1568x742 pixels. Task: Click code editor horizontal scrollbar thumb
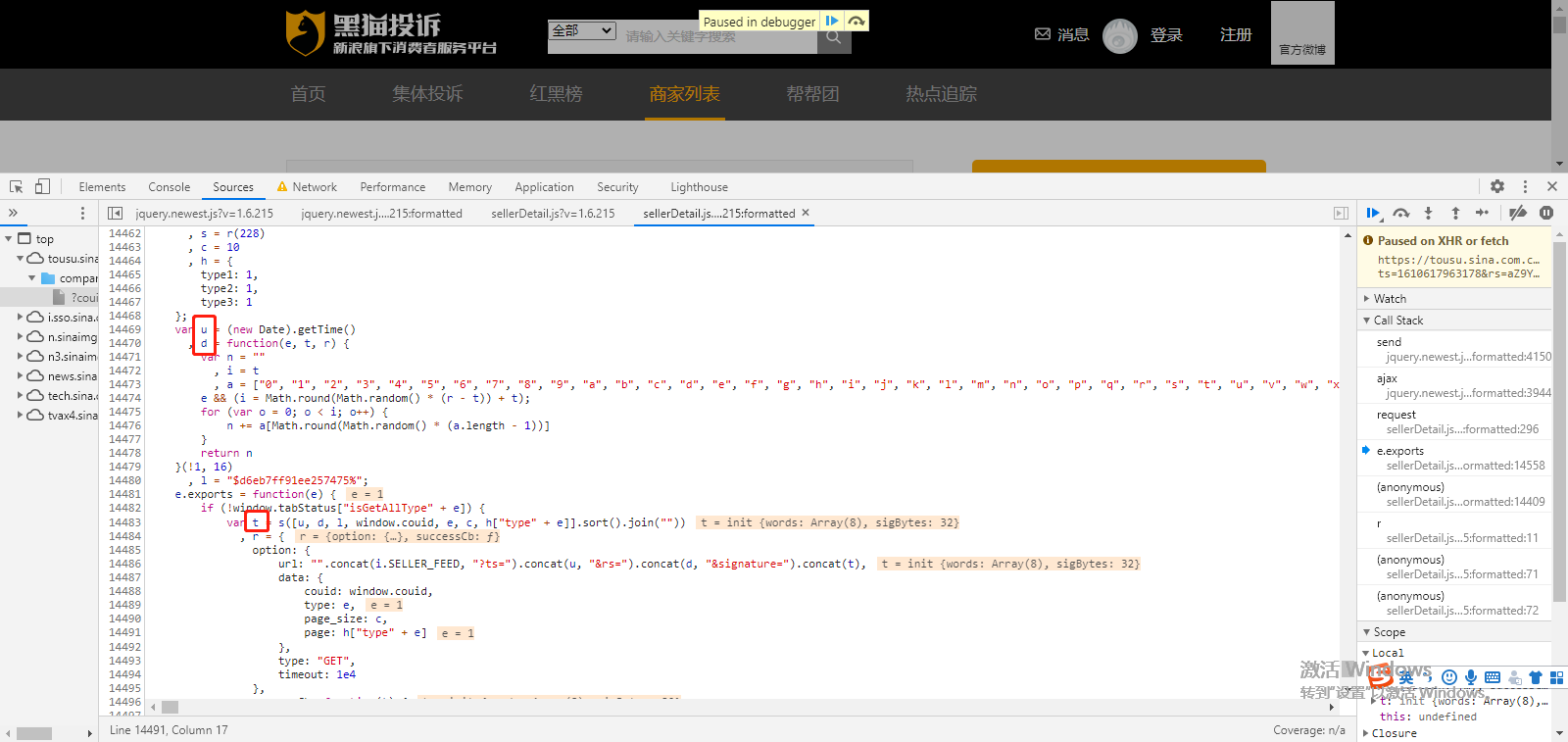[171, 707]
